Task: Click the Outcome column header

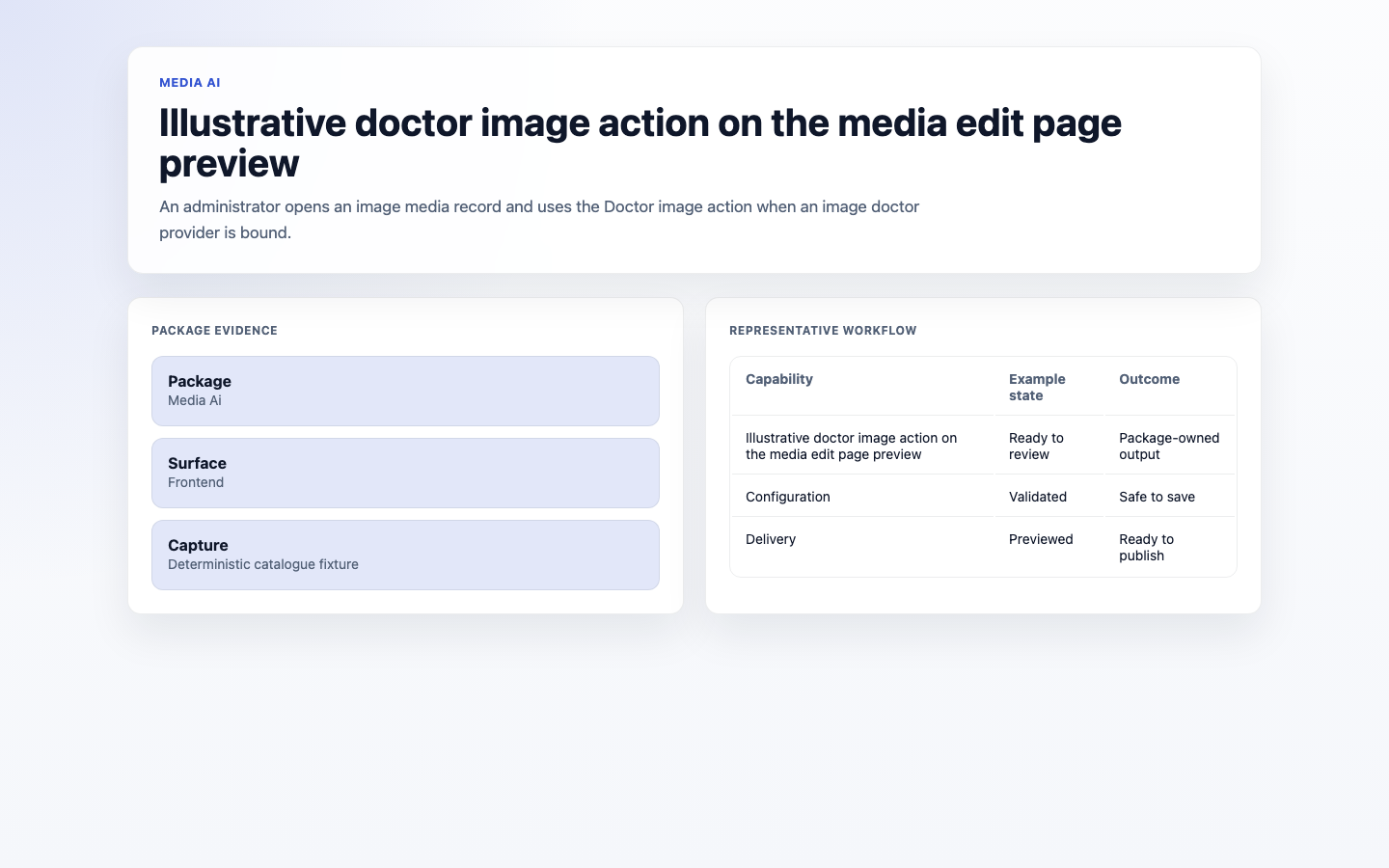Action: tap(1149, 379)
